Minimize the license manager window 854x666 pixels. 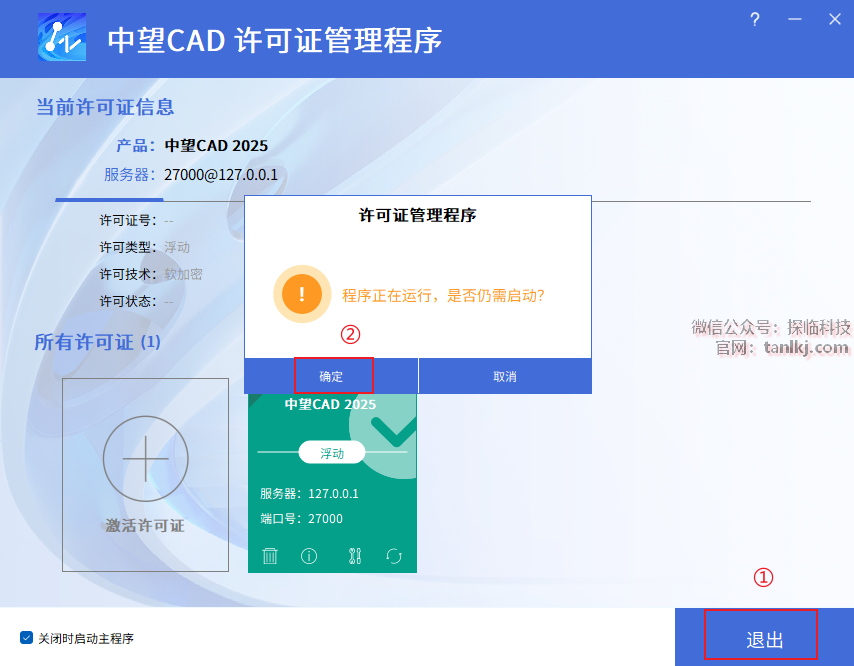pos(795,20)
